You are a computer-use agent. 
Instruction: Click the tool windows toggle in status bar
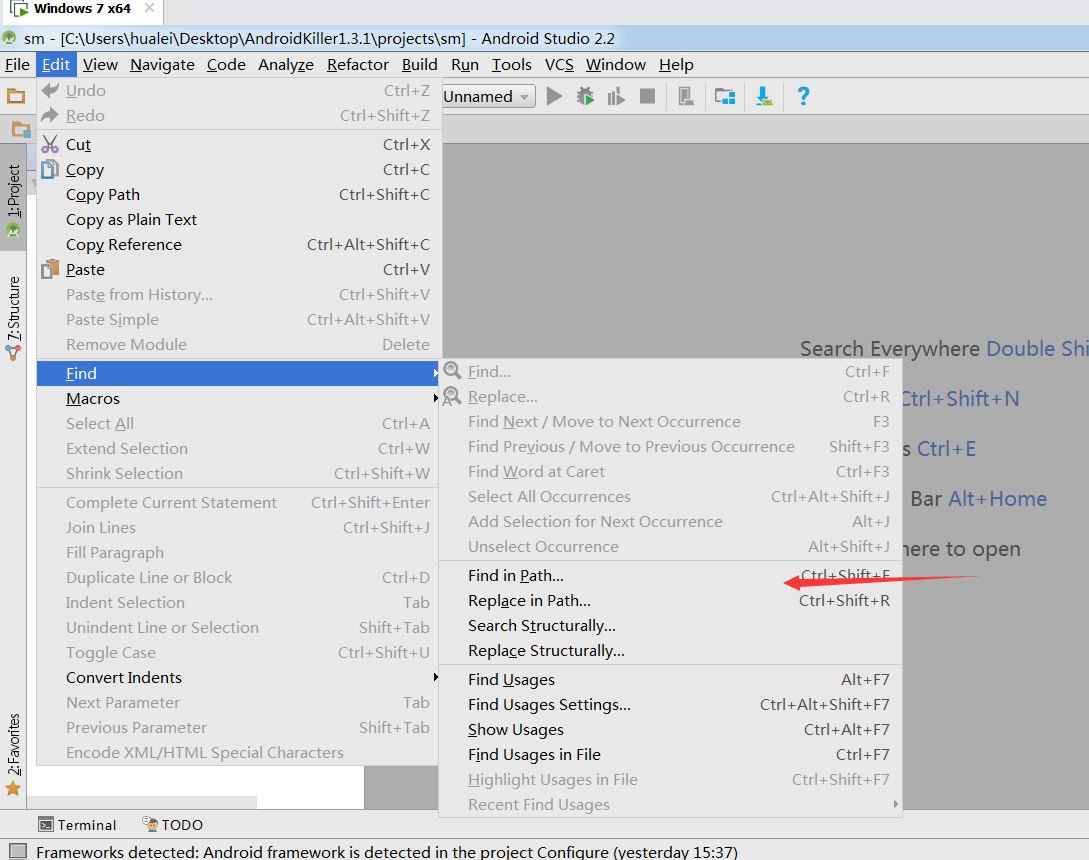[18, 851]
